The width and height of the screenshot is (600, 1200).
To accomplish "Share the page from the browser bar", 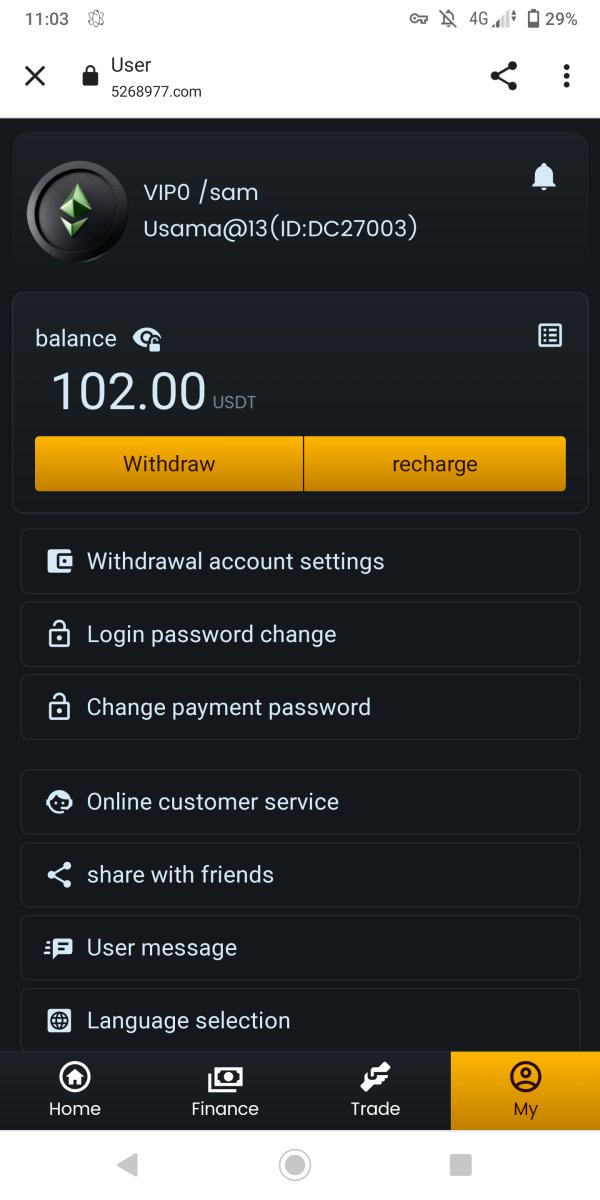I will coord(504,76).
